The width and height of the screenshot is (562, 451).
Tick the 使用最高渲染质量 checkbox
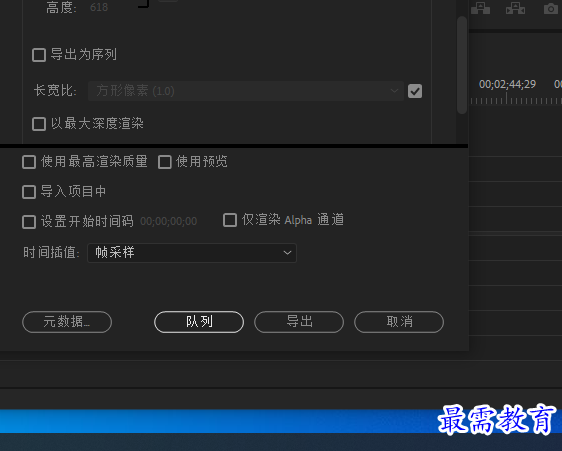[29, 162]
